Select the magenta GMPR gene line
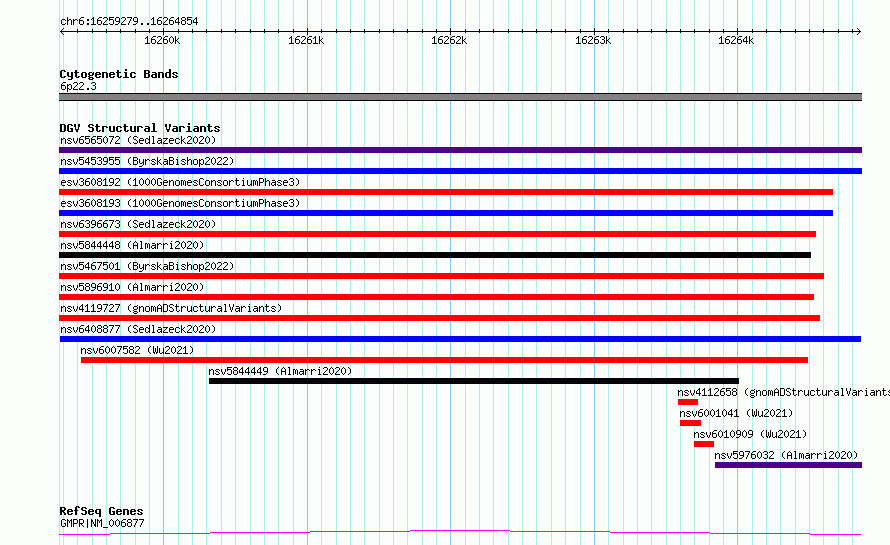 click(x=460, y=533)
